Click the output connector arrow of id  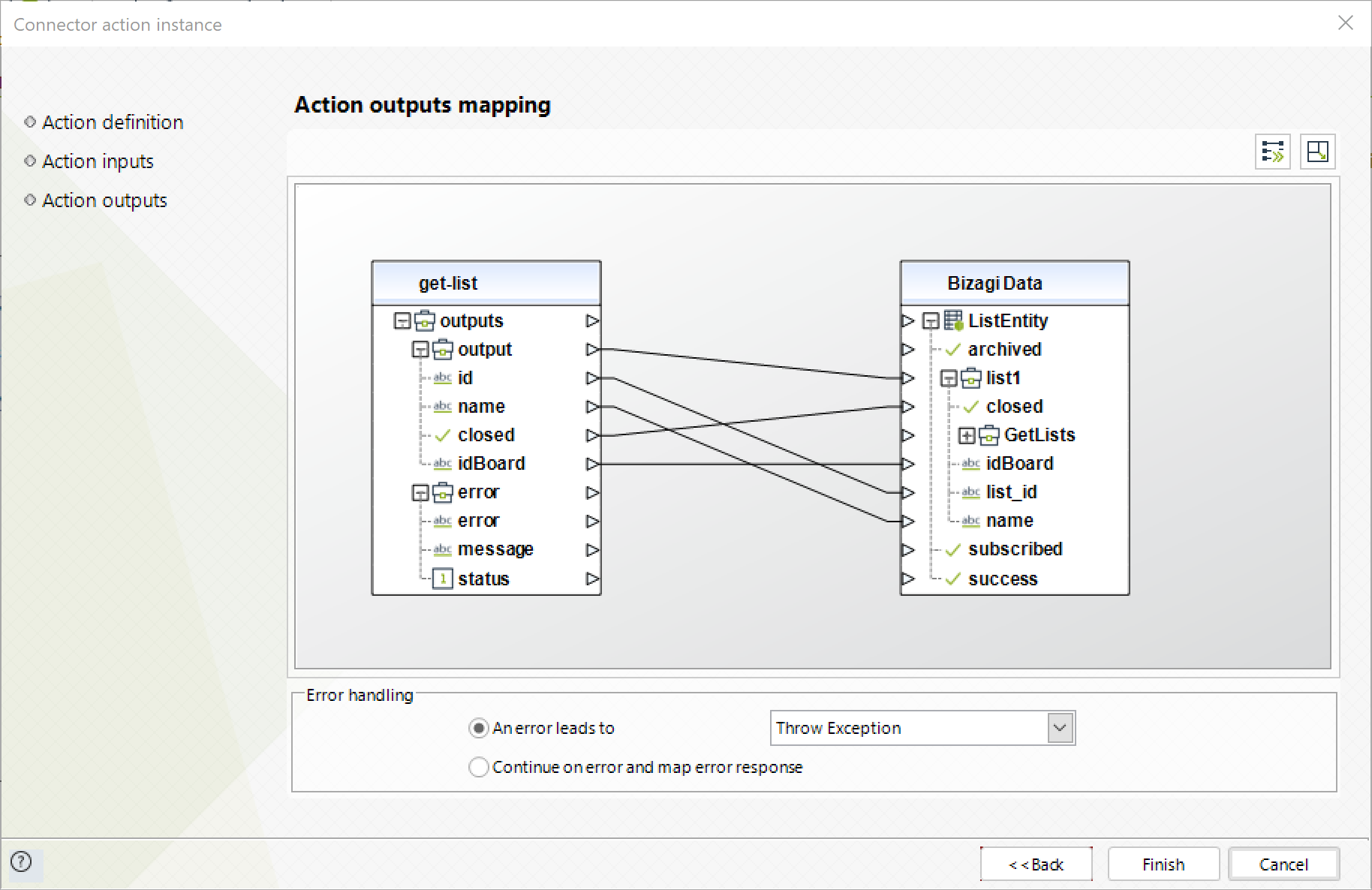pyautogui.click(x=592, y=378)
